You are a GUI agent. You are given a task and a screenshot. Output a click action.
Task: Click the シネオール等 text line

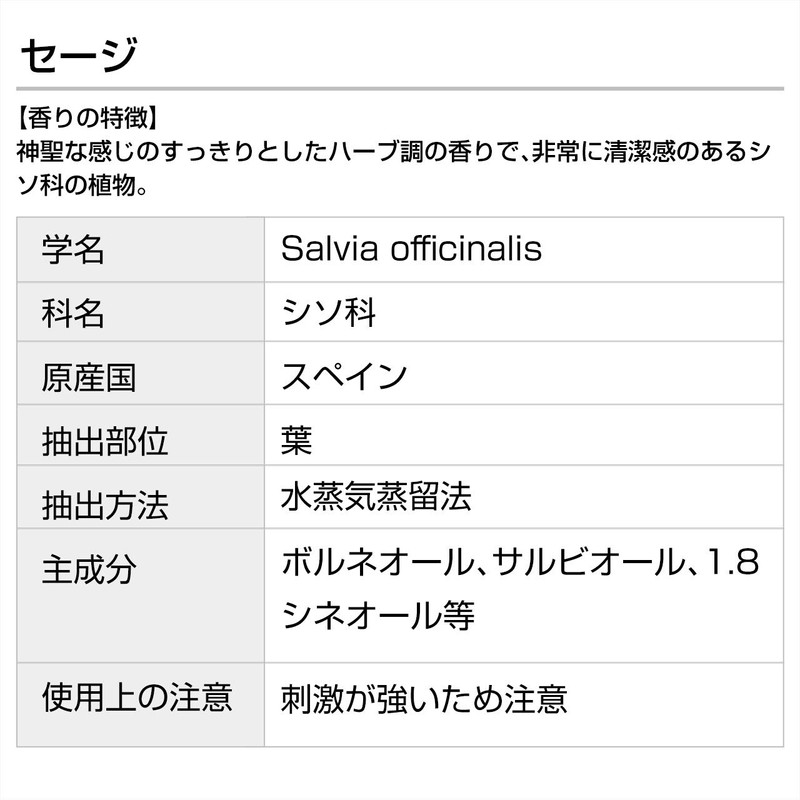tap(378, 614)
